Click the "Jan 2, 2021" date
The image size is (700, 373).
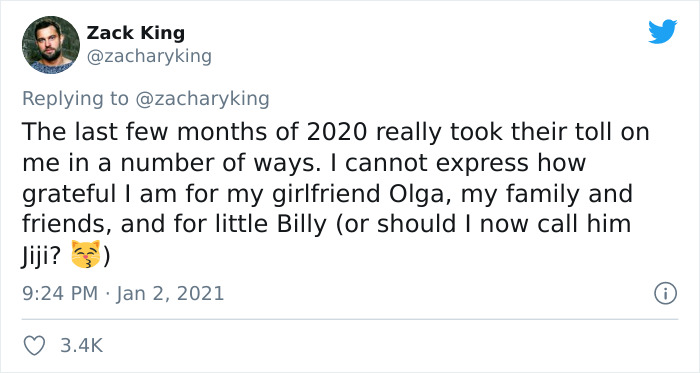(x=170, y=294)
